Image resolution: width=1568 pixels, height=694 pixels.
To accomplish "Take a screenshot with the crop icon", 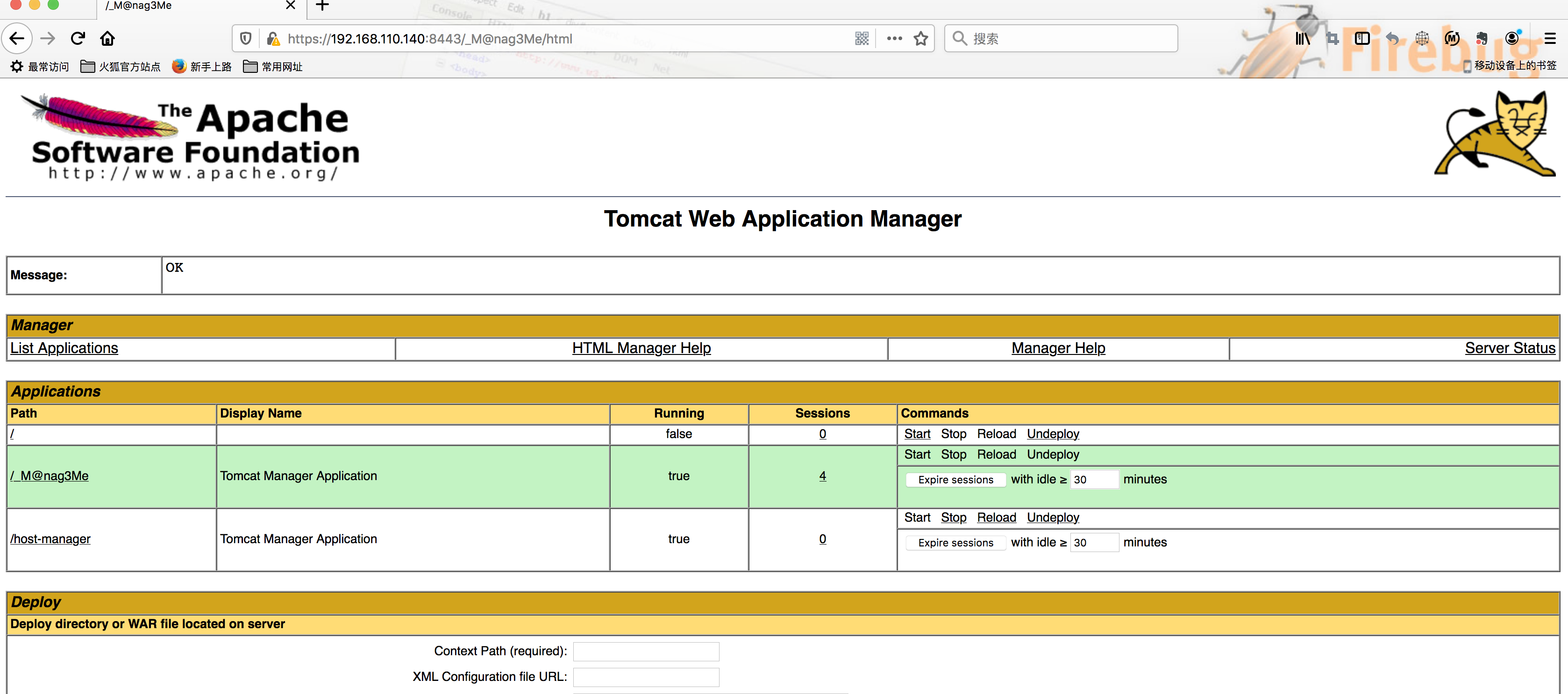I will pyautogui.click(x=1333, y=39).
